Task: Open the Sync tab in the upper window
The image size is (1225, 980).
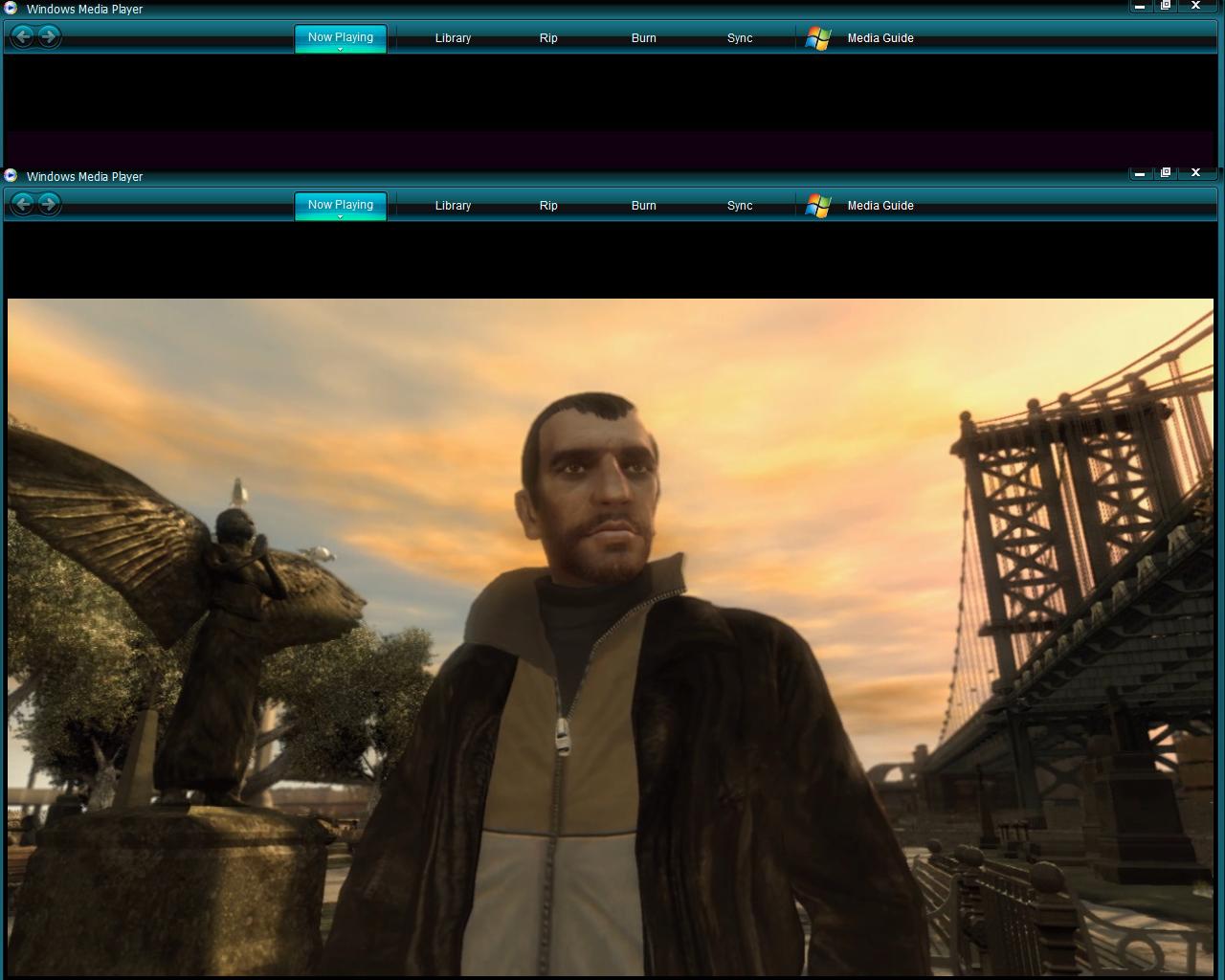Action: click(740, 38)
